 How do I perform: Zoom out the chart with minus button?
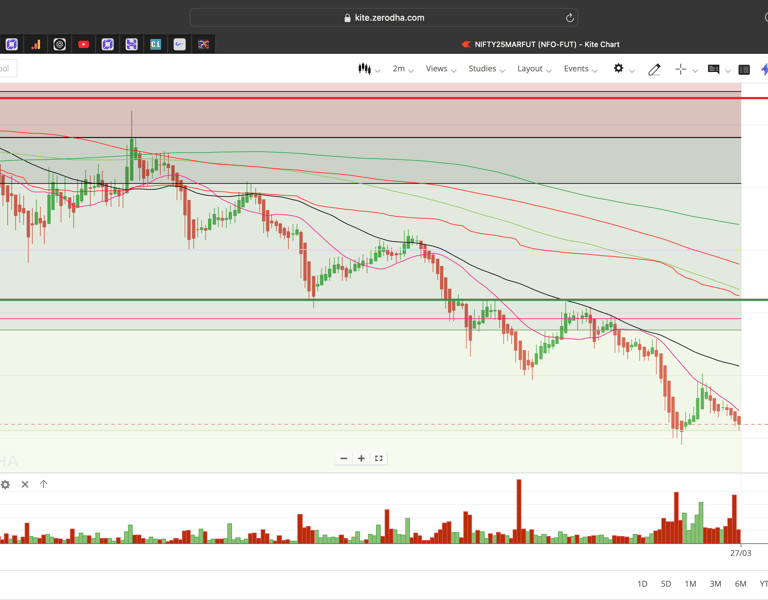click(344, 458)
